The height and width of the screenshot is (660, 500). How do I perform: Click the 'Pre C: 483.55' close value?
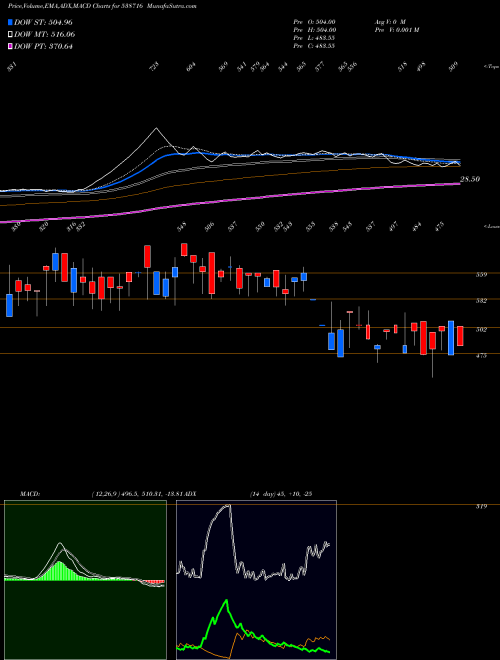coord(314,46)
